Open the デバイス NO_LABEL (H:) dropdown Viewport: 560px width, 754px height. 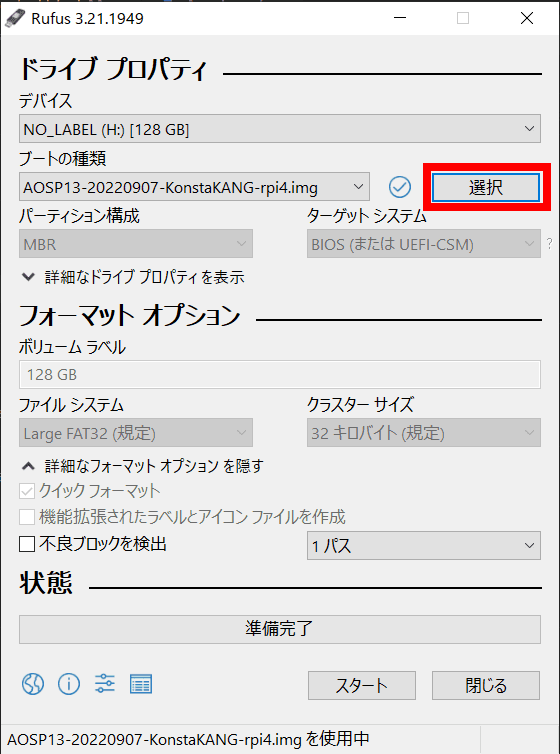pyautogui.click(x=280, y=128)
